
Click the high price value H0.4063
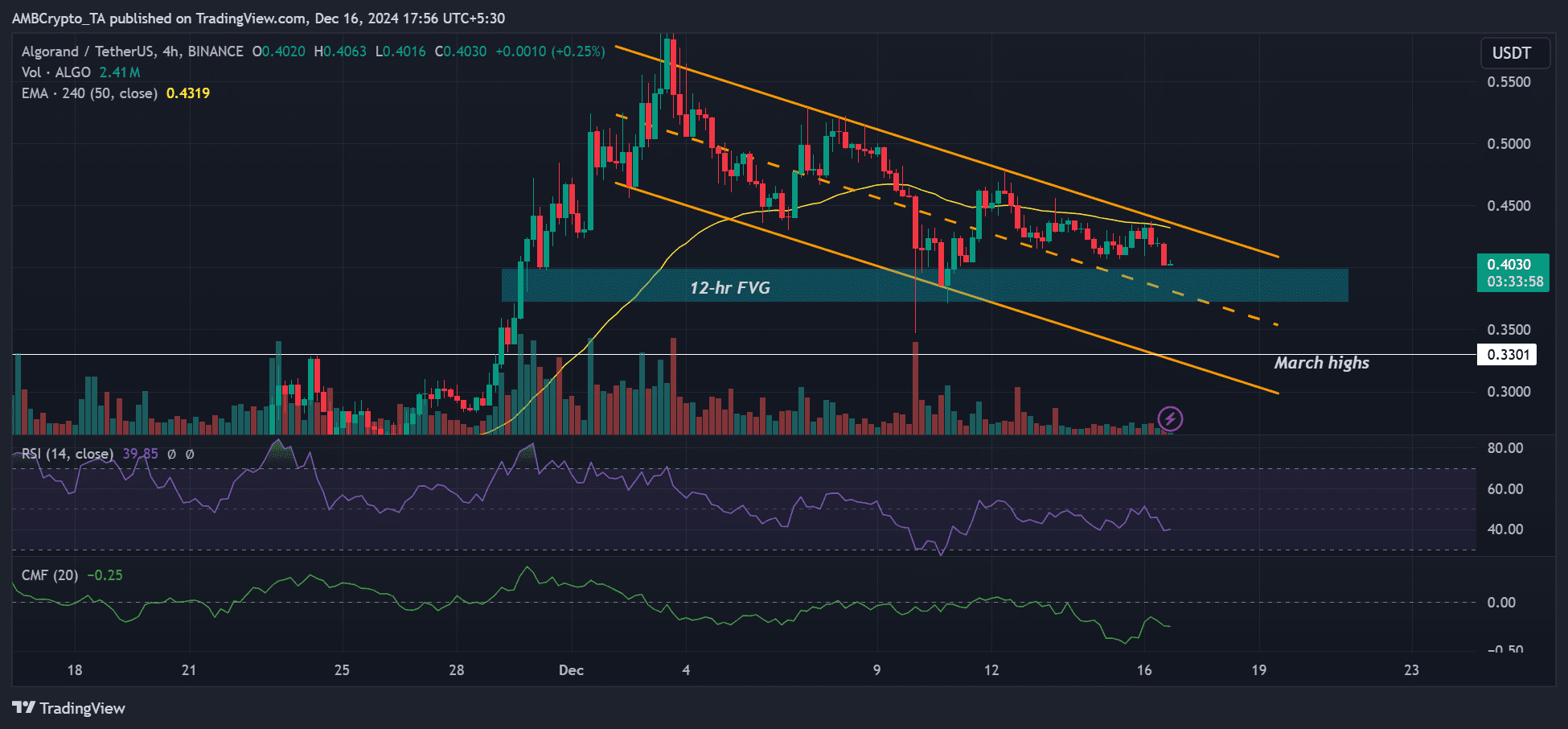pyautogui.click(x=340, y=51)
